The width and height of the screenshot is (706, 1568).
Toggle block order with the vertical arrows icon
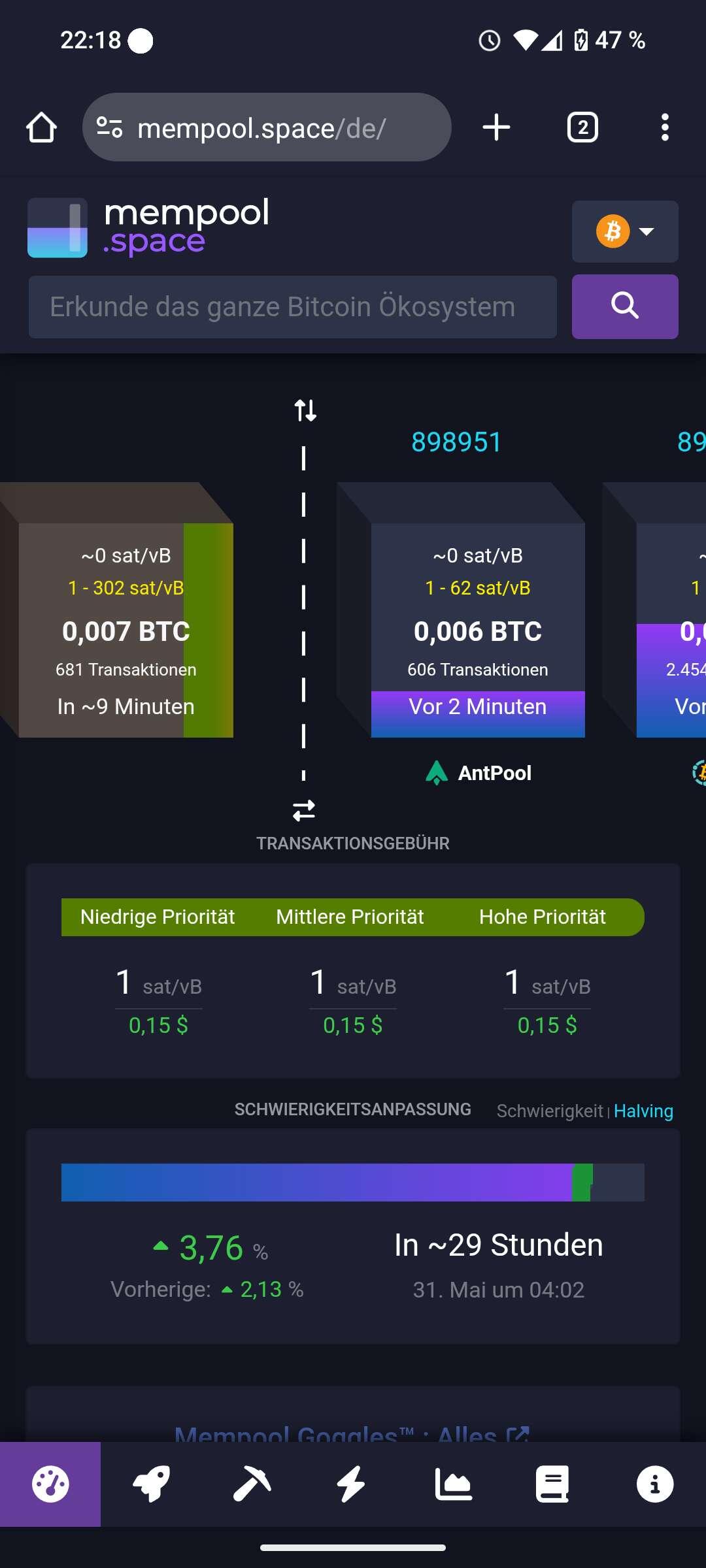[305, 410]
